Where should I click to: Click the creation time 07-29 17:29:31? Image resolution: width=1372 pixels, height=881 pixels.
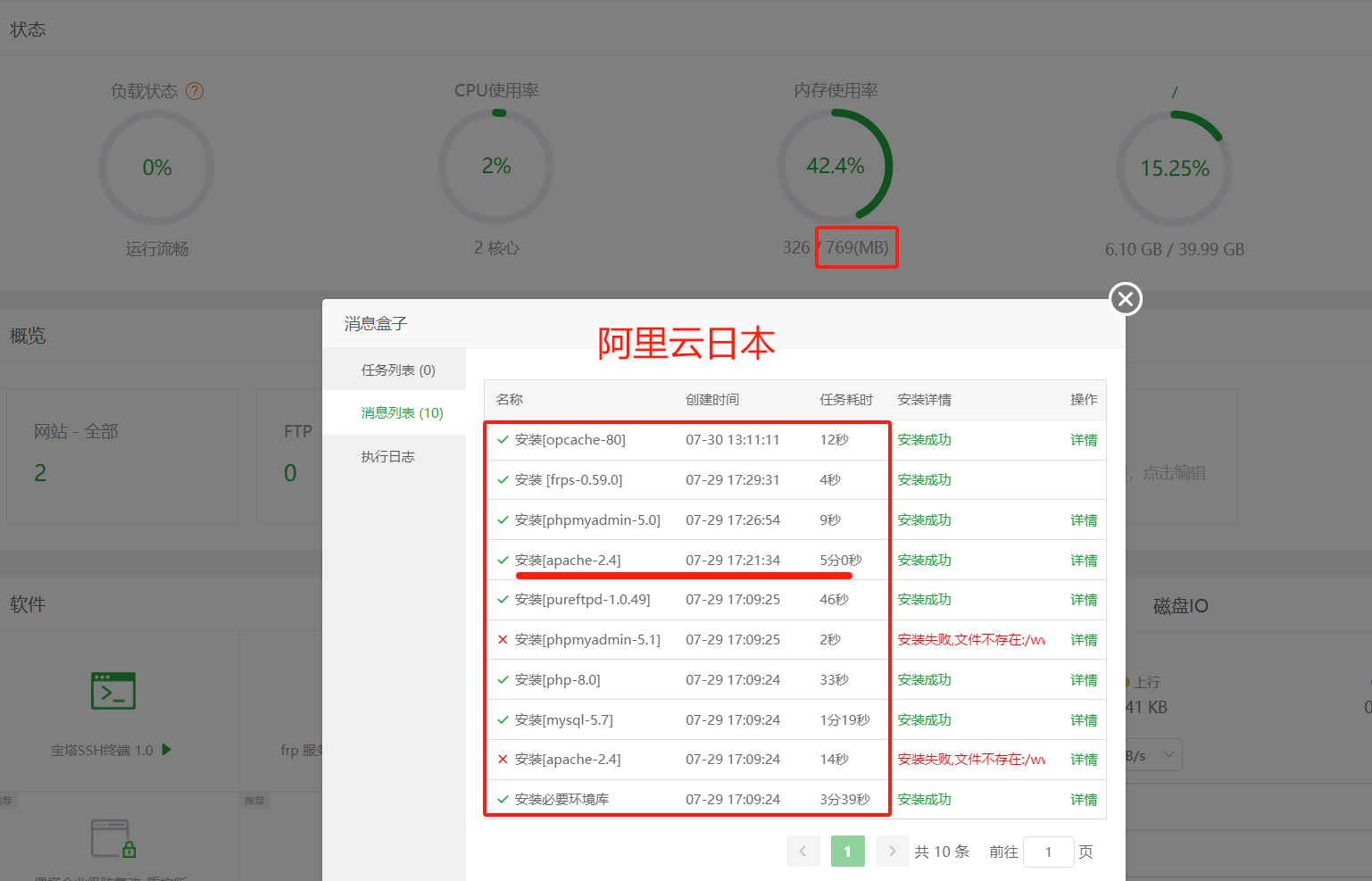pyautogui.click(x=733, y=480)
